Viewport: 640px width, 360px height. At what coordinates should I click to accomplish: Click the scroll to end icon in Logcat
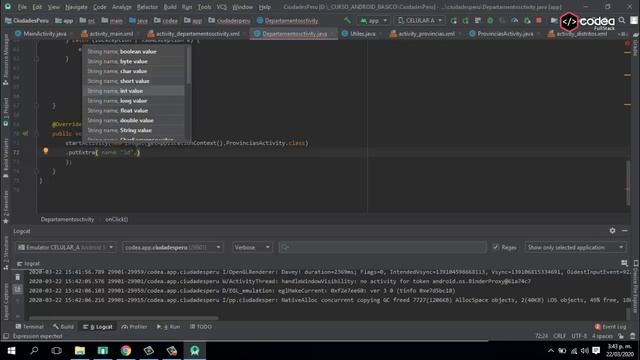tap(18, 289)
